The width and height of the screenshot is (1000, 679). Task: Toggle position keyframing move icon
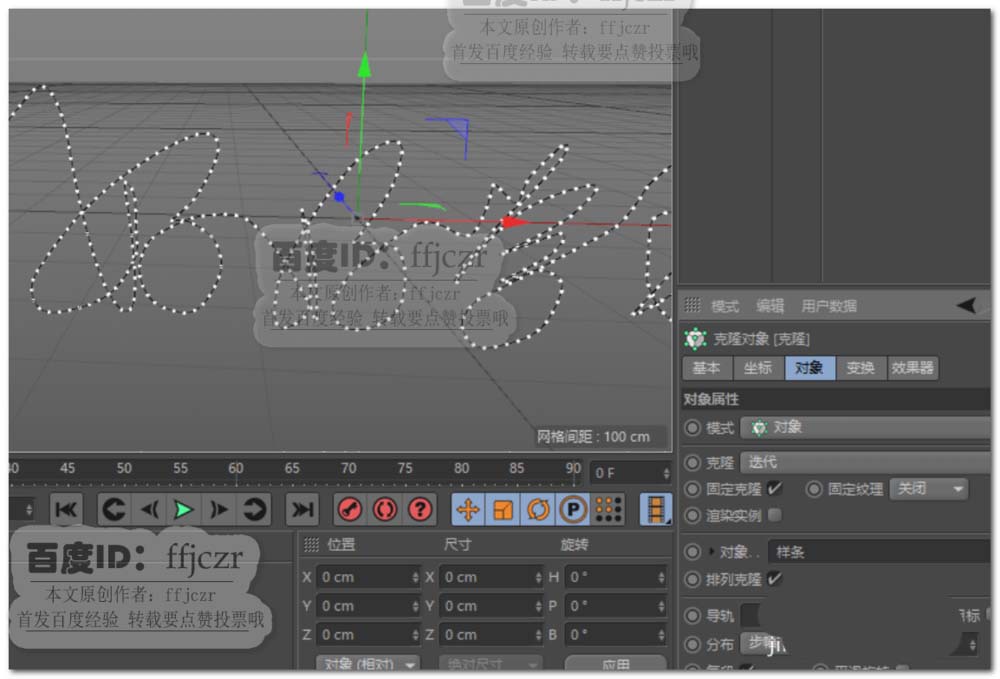coord(468,509)
